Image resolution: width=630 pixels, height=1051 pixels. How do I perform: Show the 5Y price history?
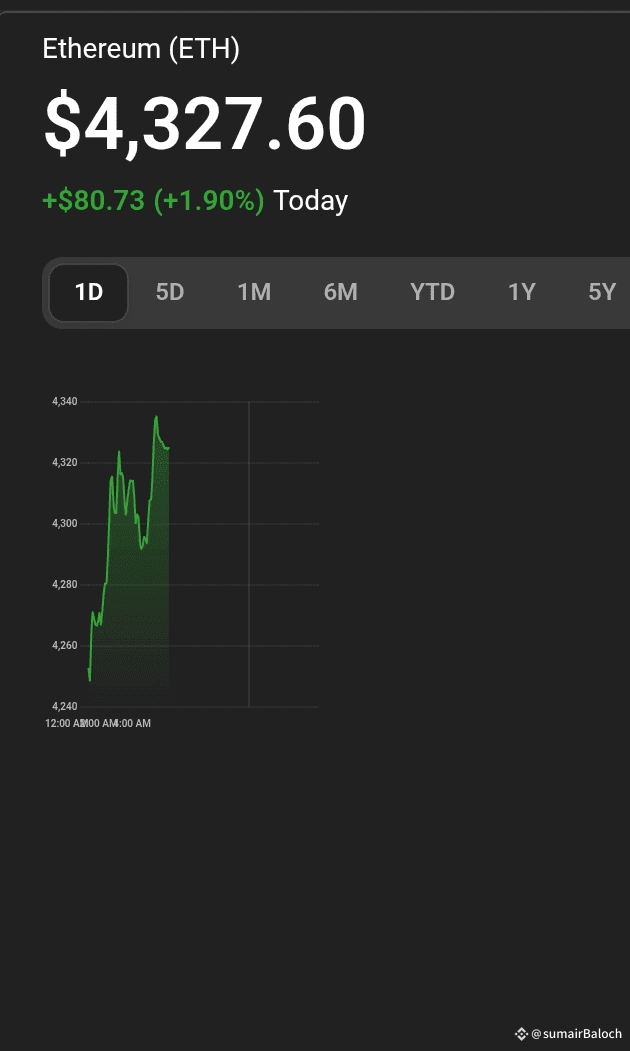click(x=602, y=292)
